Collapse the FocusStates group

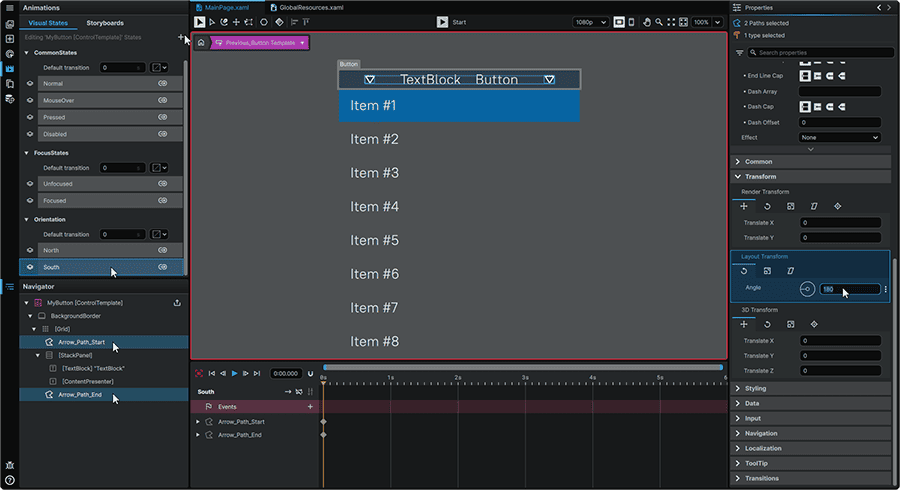[x=26, y=153]
